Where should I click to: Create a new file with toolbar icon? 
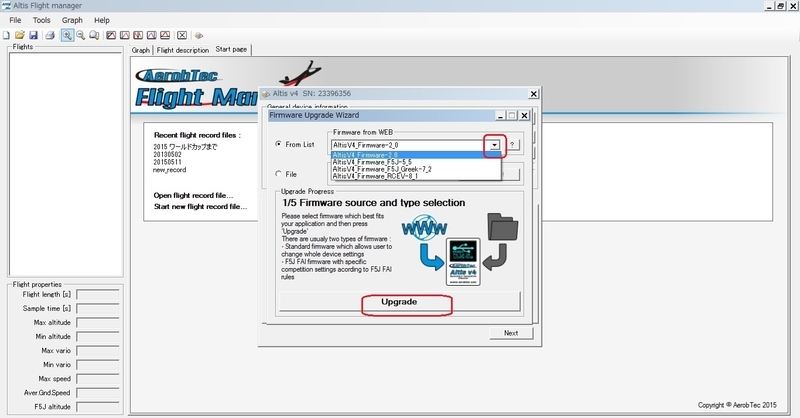6,35
